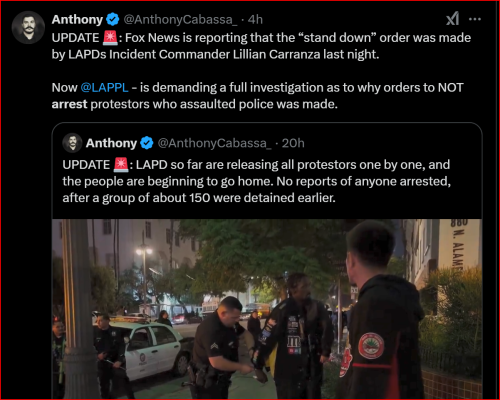Click paragraph demanding a full investigation
Image resolution: width=500 pixels, height=400 pixels.
click(258, 96)
